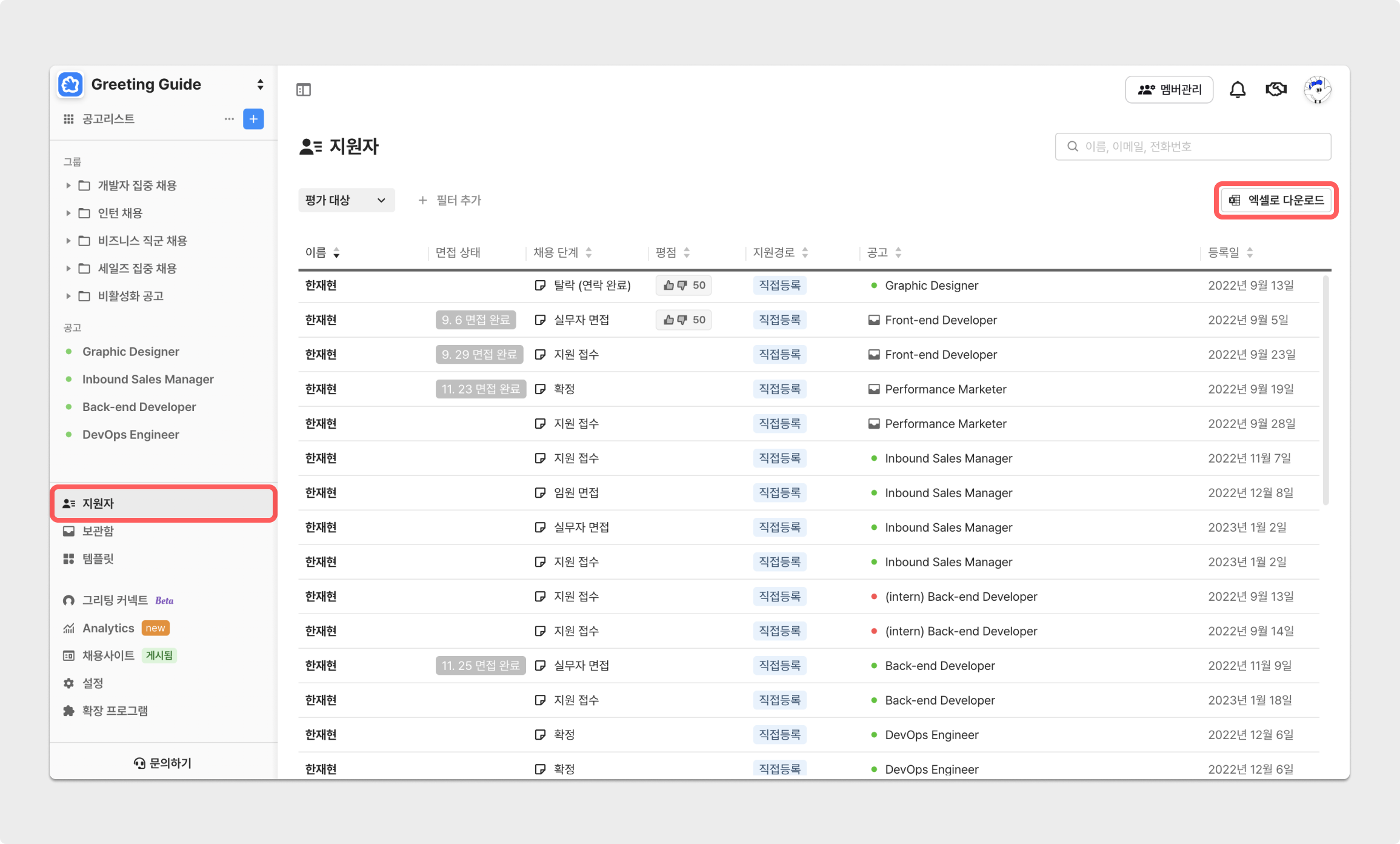Click the blue plus add-posting button
This screenshot has width=1400, height=844.
pos(253,119)
